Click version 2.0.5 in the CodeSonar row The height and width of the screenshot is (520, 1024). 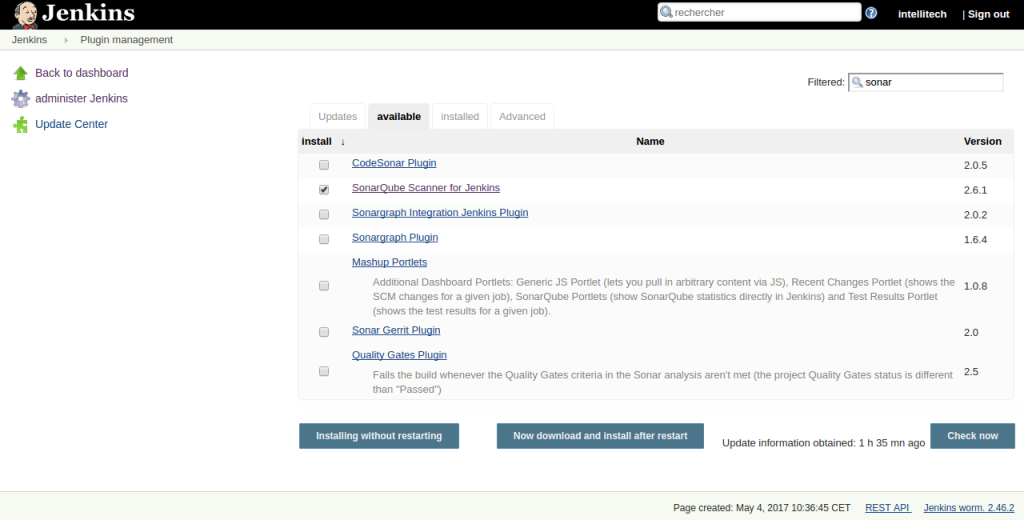pyautogui.click(x=975, y=165)
